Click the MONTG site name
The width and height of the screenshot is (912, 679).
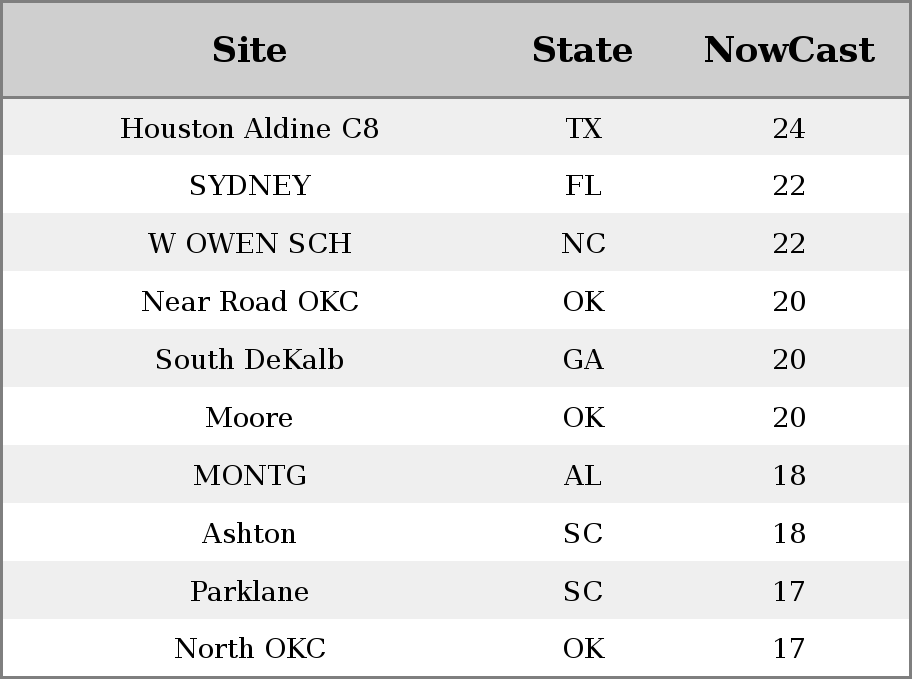(x=250, y=476)
